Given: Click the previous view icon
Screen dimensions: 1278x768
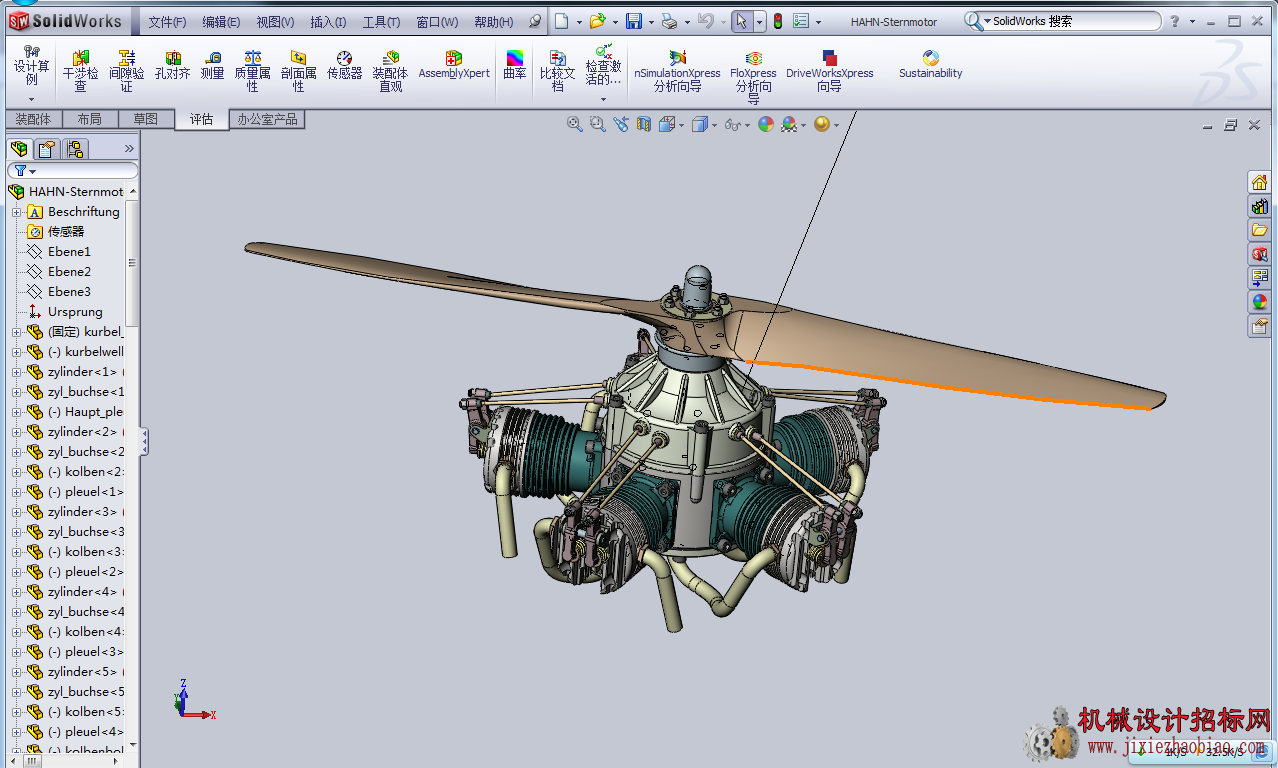Looking at the screenshot, I should (621, 124).
